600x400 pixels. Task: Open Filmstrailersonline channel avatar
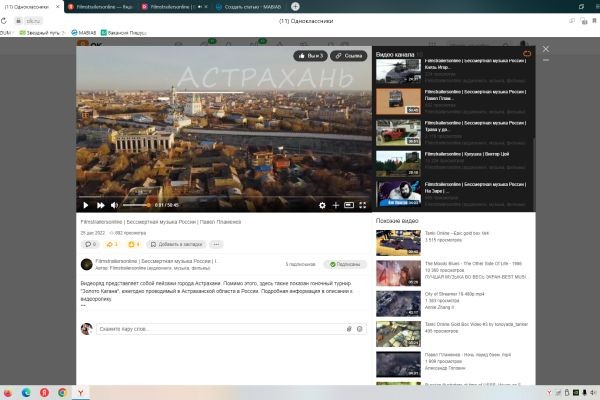pyautogui.click(x=86, y=264)
